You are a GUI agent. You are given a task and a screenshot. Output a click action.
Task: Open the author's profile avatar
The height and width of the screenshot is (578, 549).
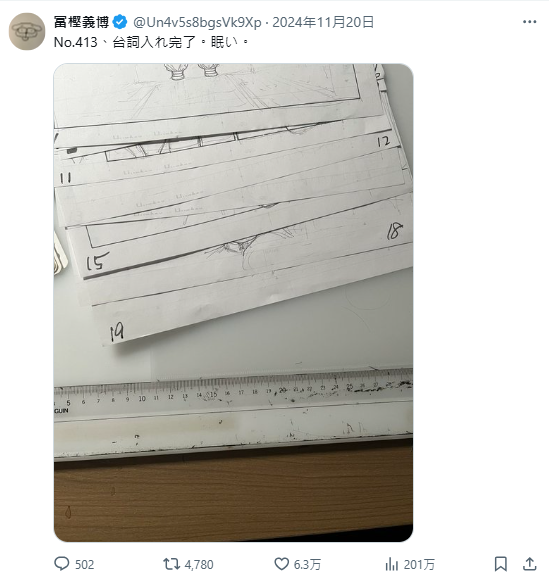(27, 31)
